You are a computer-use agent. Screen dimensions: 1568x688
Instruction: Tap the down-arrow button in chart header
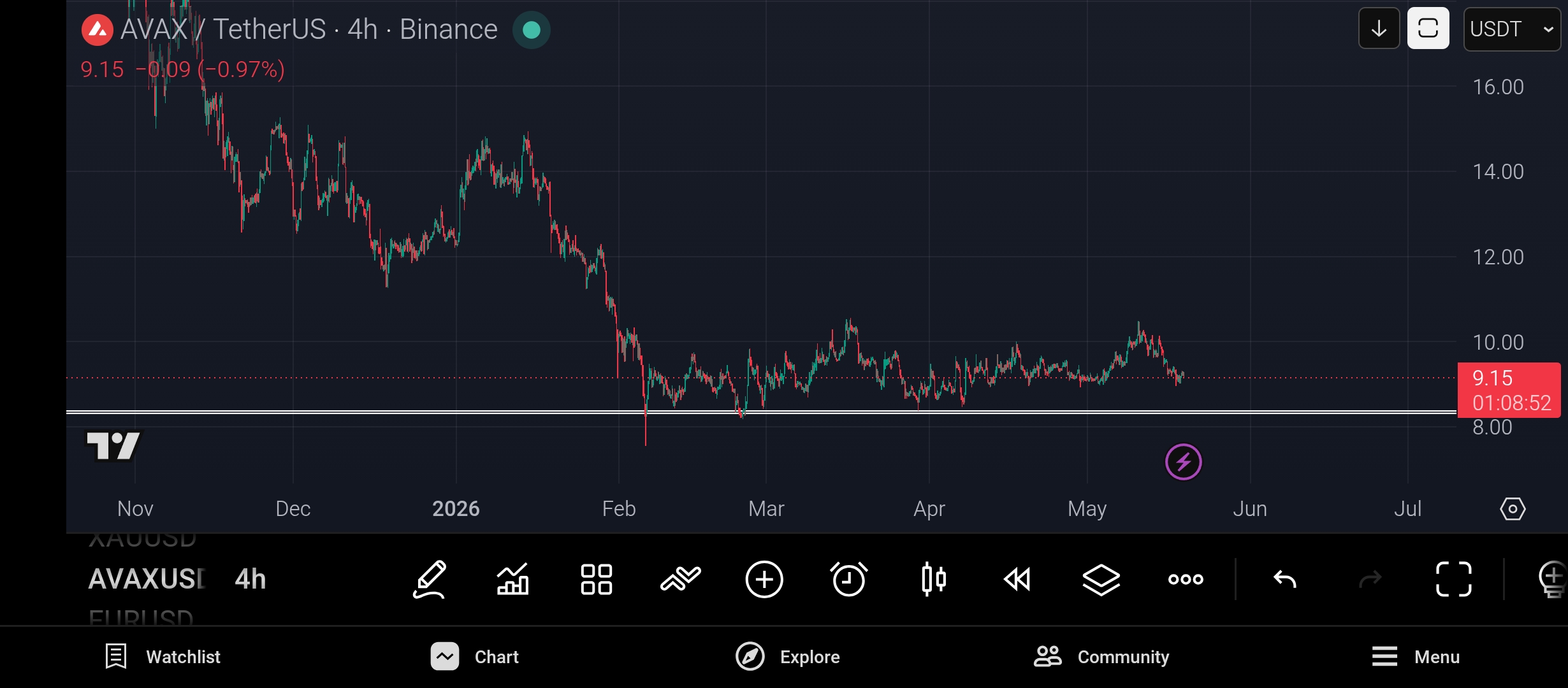[1379, 29]
